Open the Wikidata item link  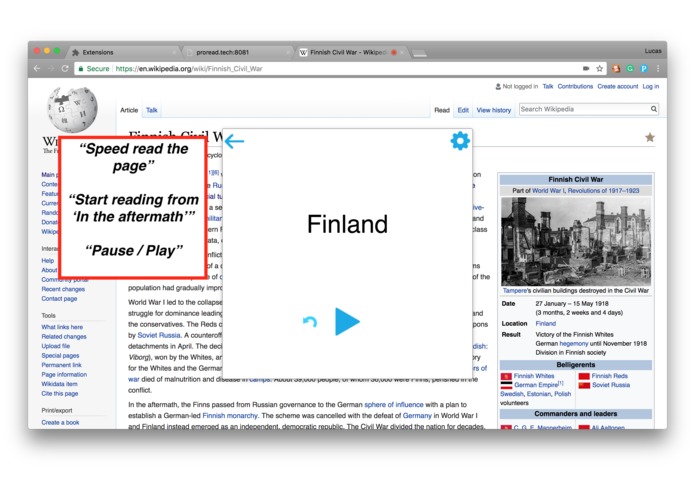click(x=59, y=384)
